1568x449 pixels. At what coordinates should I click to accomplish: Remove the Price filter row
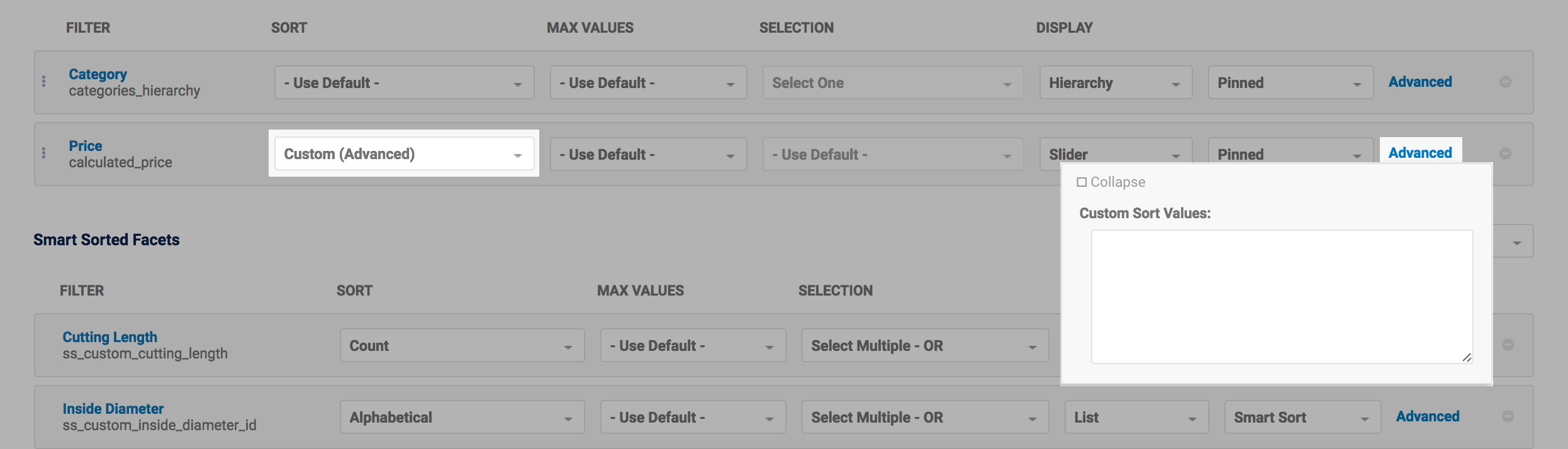click(1505, 153)
